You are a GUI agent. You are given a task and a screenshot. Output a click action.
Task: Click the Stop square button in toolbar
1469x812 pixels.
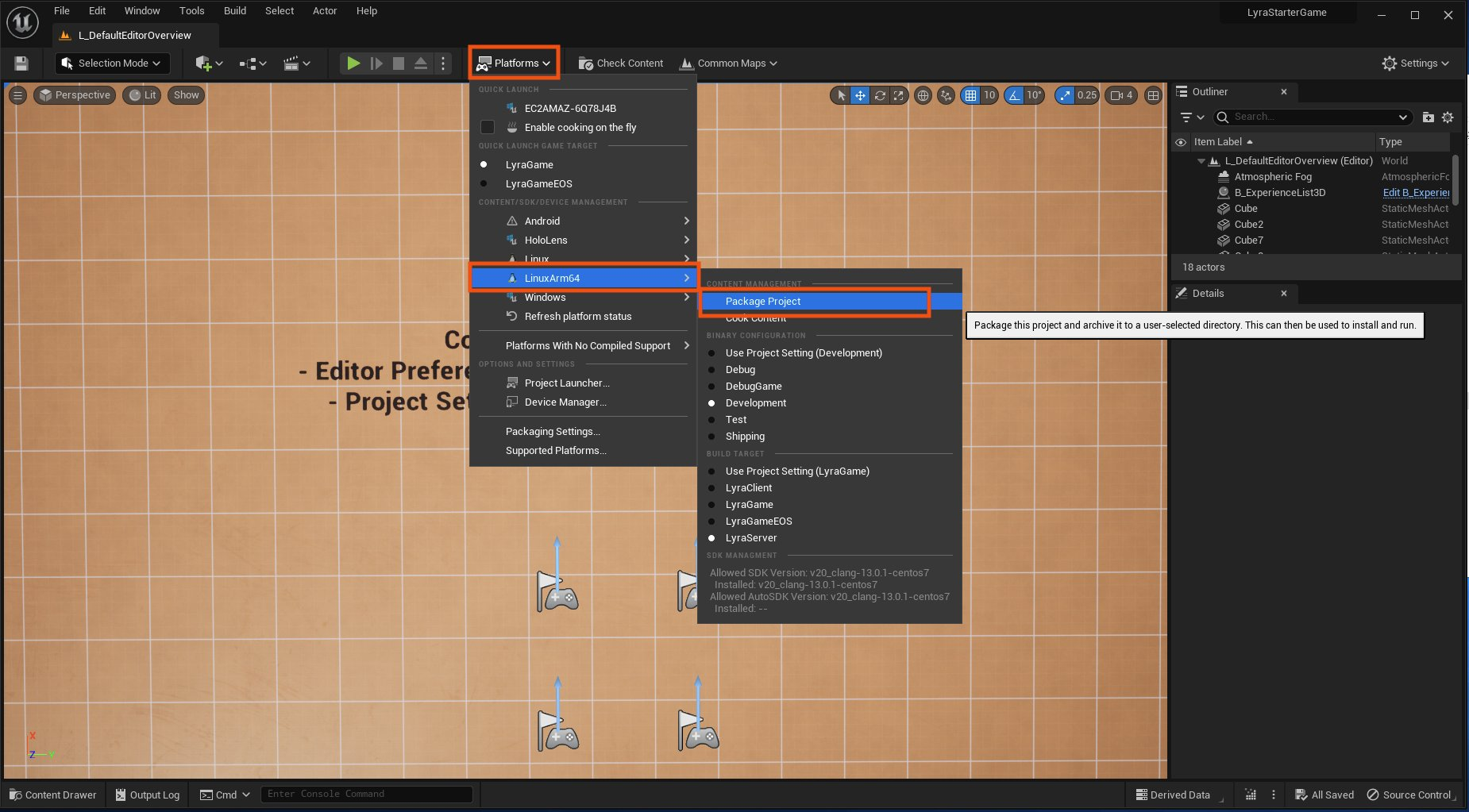click(399, 63)
